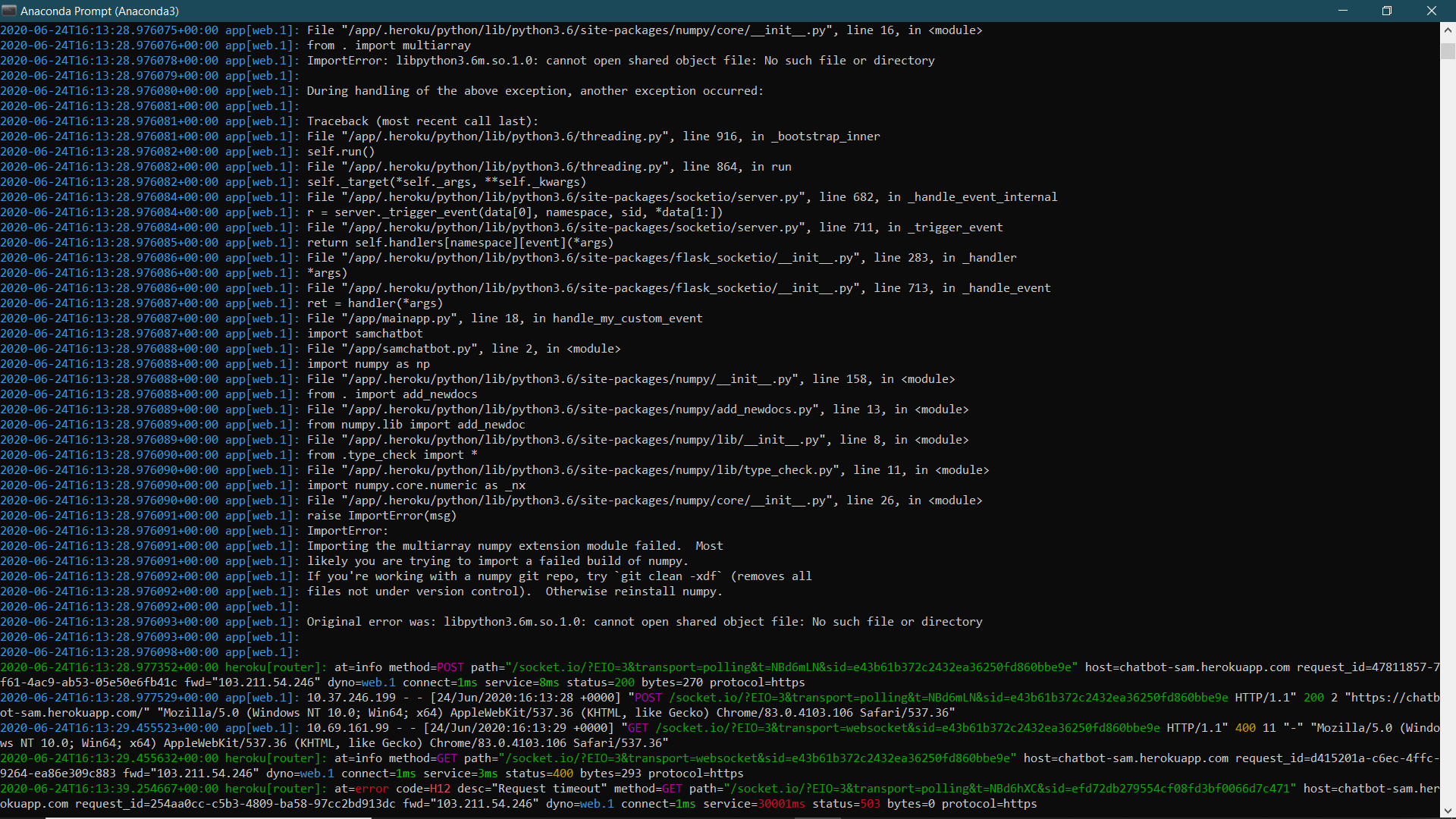Click the Anaconda Prompt title bar icon
Viewport: 1456px width, 819px height.
(x=11, y=11)
